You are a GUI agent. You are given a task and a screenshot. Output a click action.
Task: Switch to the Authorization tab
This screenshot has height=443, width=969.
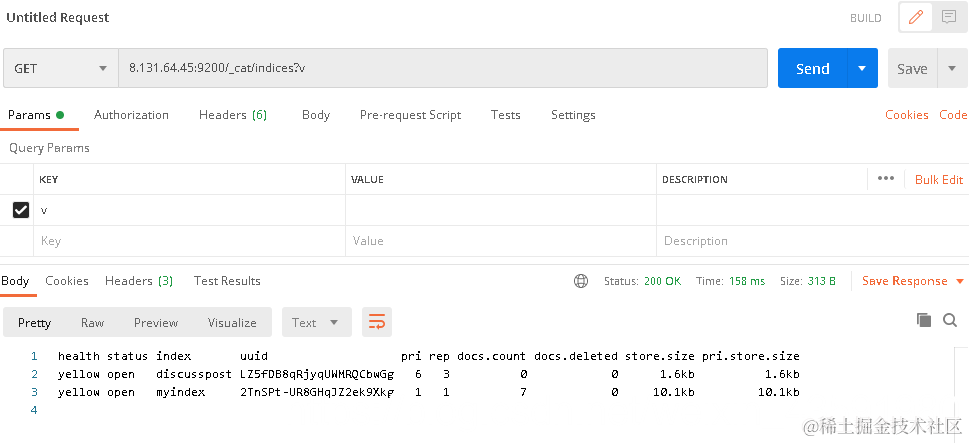tap(131, 115)
